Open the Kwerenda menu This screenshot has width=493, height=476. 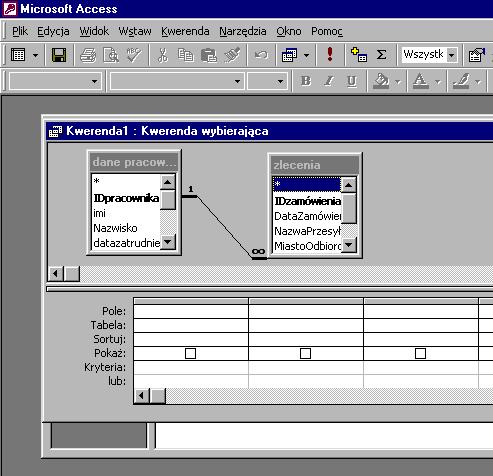point(185,31)
